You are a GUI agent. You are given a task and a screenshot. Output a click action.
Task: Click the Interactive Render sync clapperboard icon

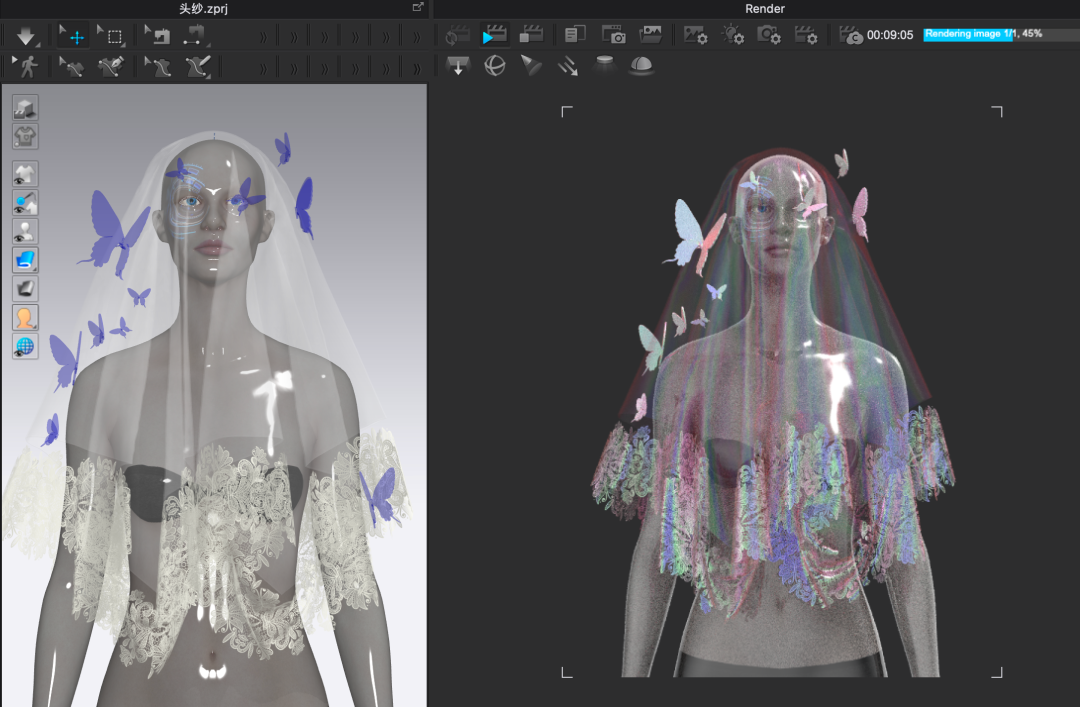click(457, 35)
